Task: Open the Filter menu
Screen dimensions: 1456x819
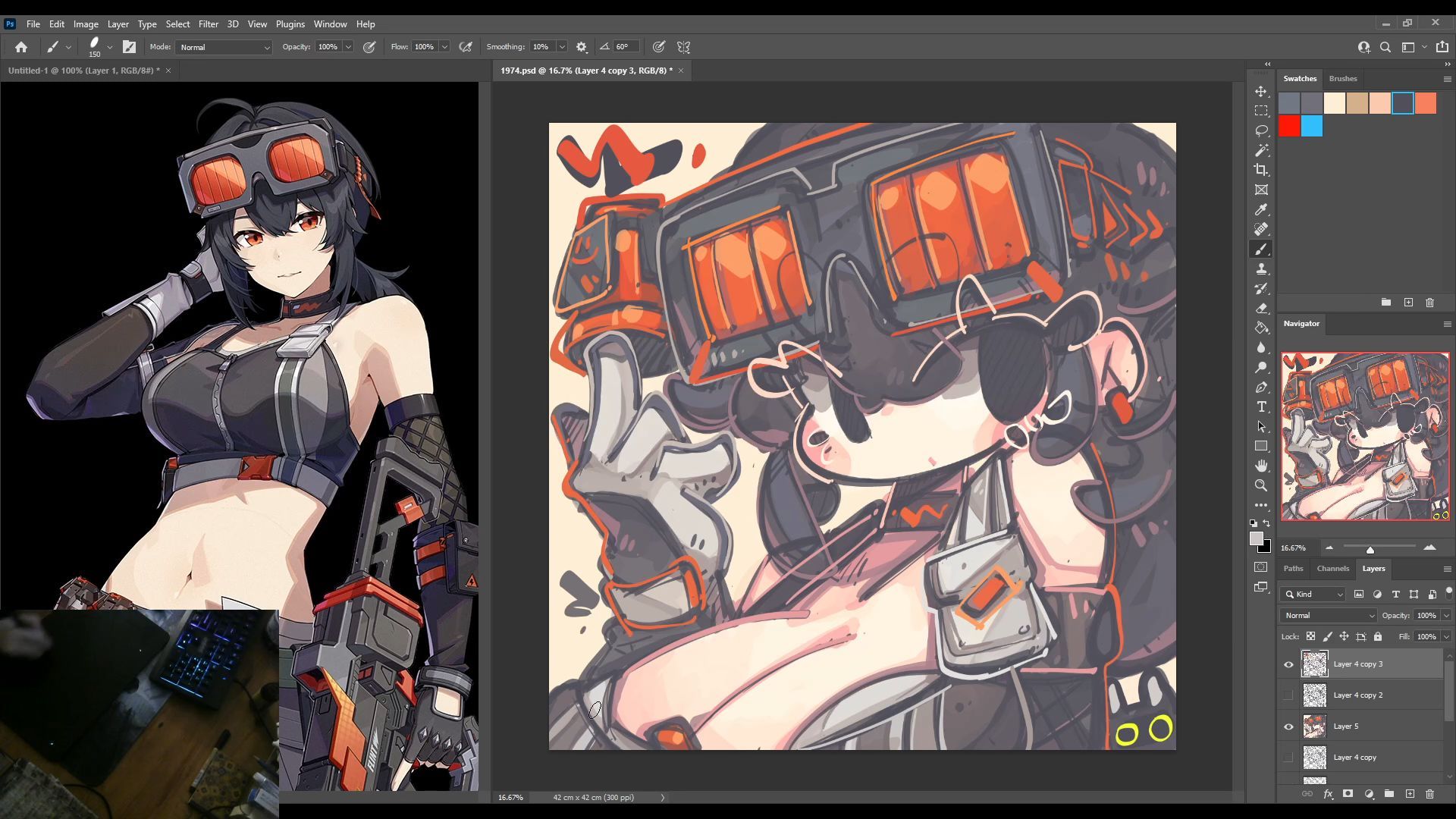Action: click(x=208, y=24)
